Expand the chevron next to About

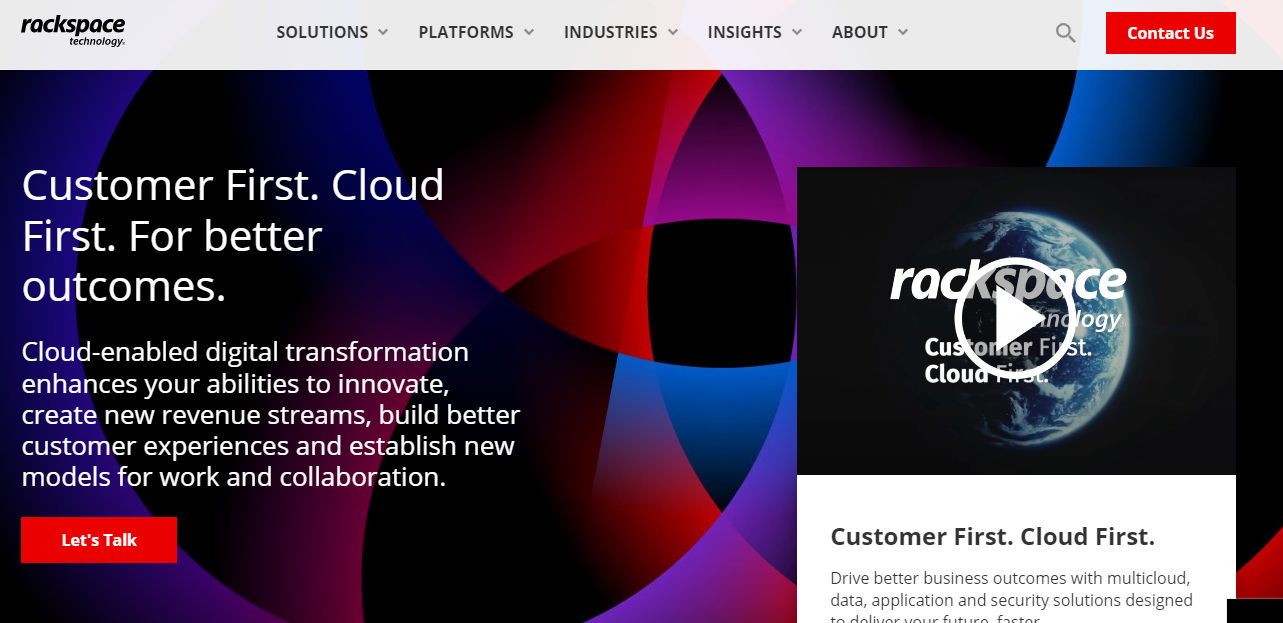[x=903, y=32]
